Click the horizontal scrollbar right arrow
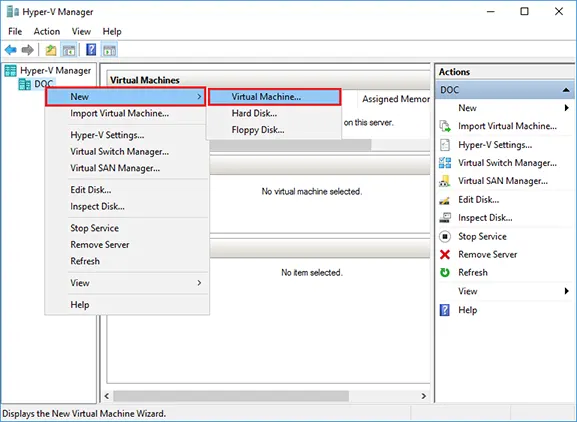Image resolution: width=577 pixels, height=422 pixels. [x=424, y=396]
